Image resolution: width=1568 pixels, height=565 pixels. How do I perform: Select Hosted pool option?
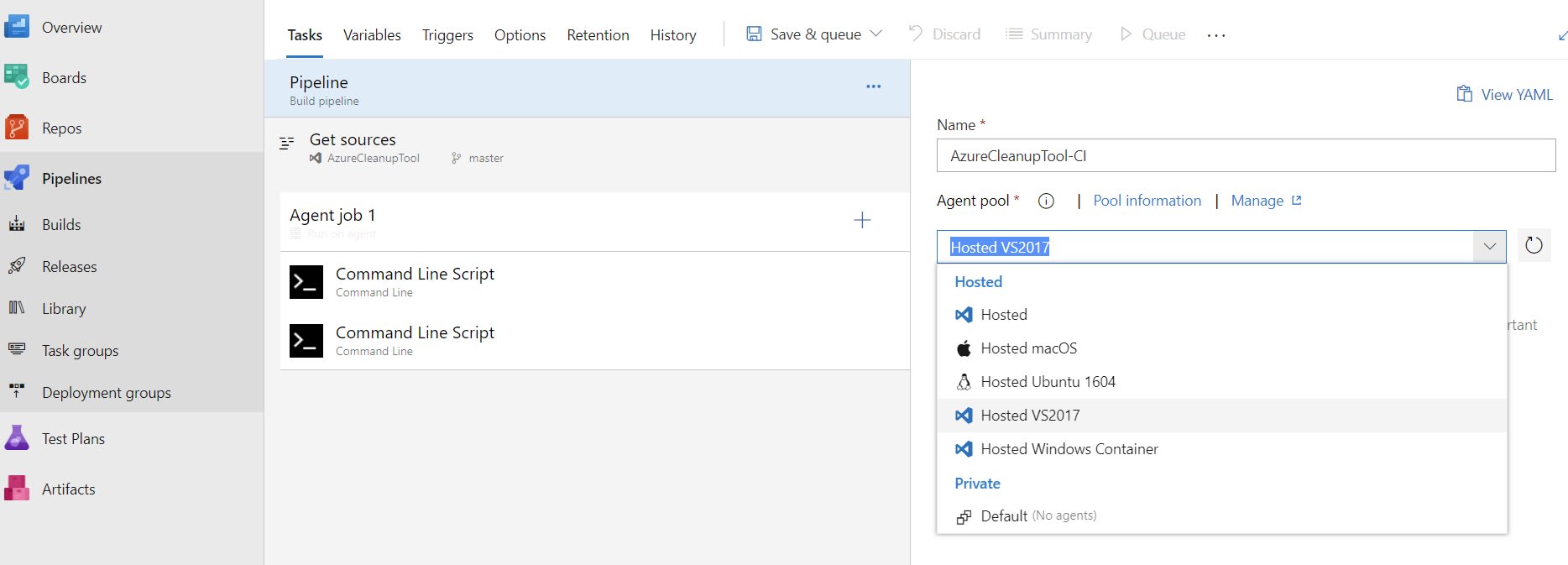coord(1221,315)
